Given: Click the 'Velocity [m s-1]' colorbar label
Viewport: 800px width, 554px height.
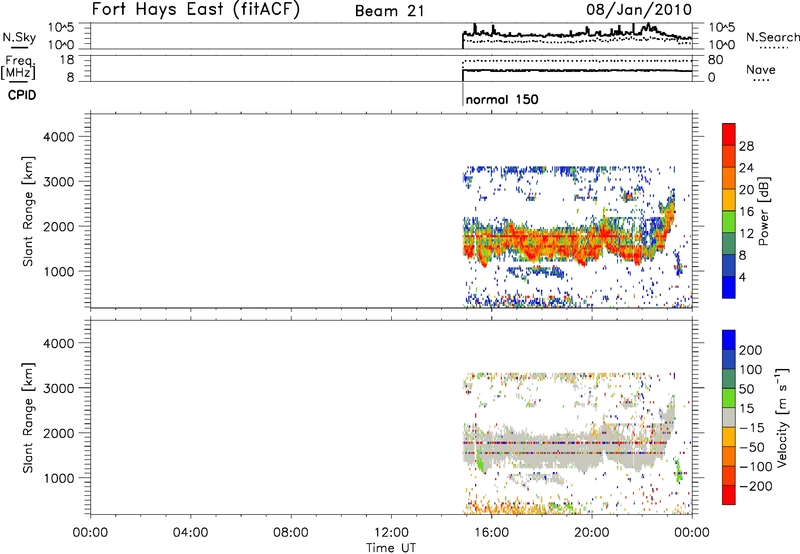Looking at the screenshot, I should tap(782, 417).
